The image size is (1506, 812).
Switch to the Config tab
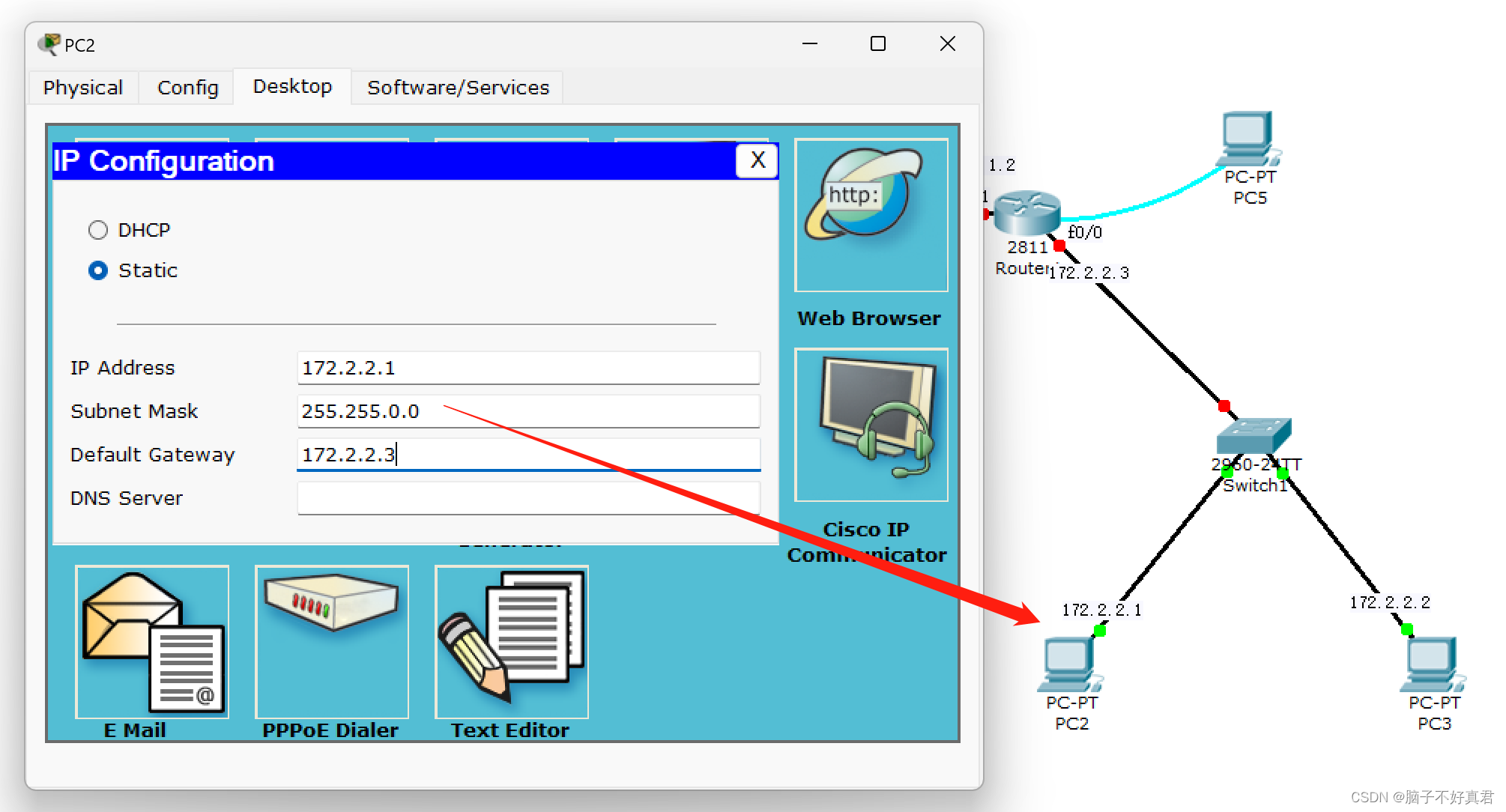click(187, 88)
